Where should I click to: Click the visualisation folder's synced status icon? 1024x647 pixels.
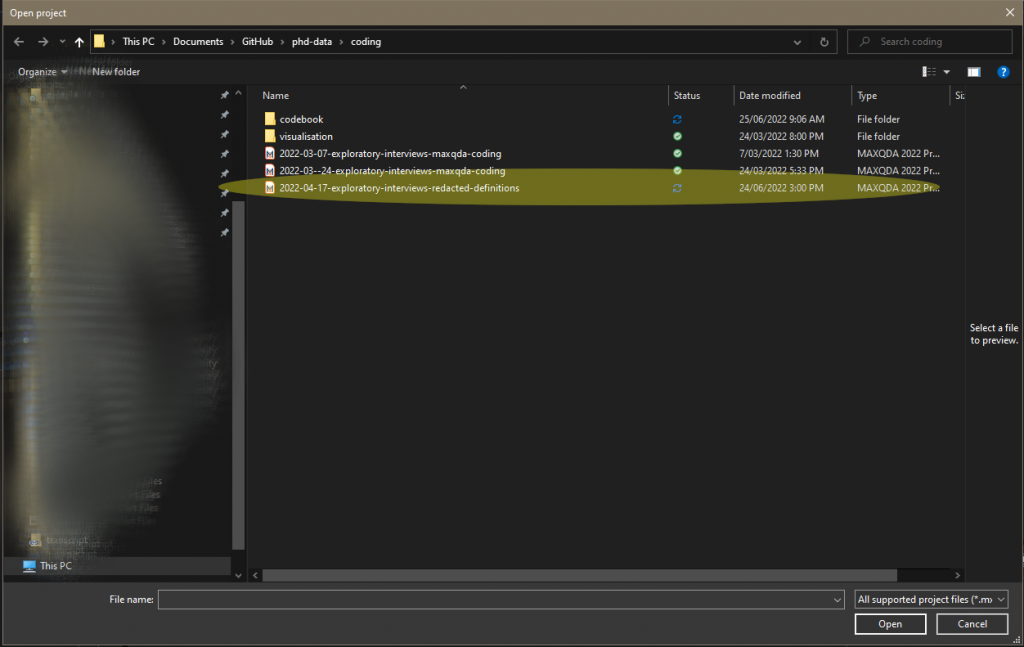677,136
